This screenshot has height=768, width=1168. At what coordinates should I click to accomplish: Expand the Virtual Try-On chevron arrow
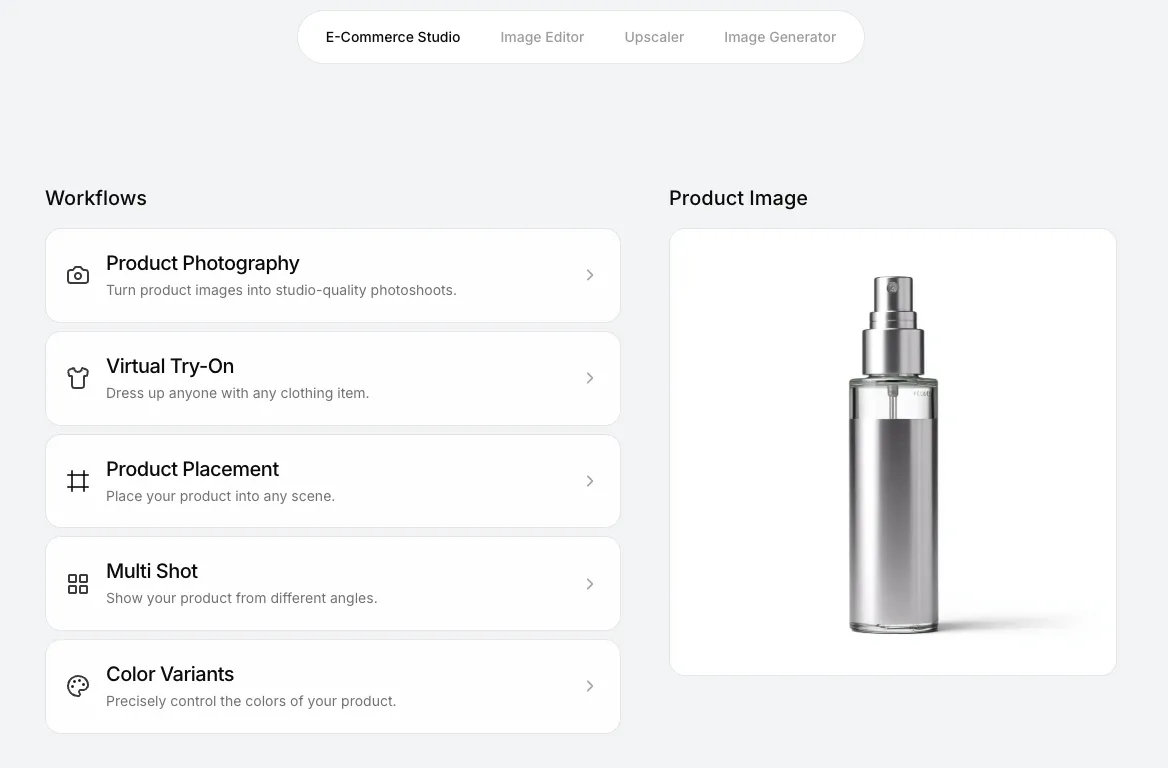pyautogui.click(x=590, y=378)
